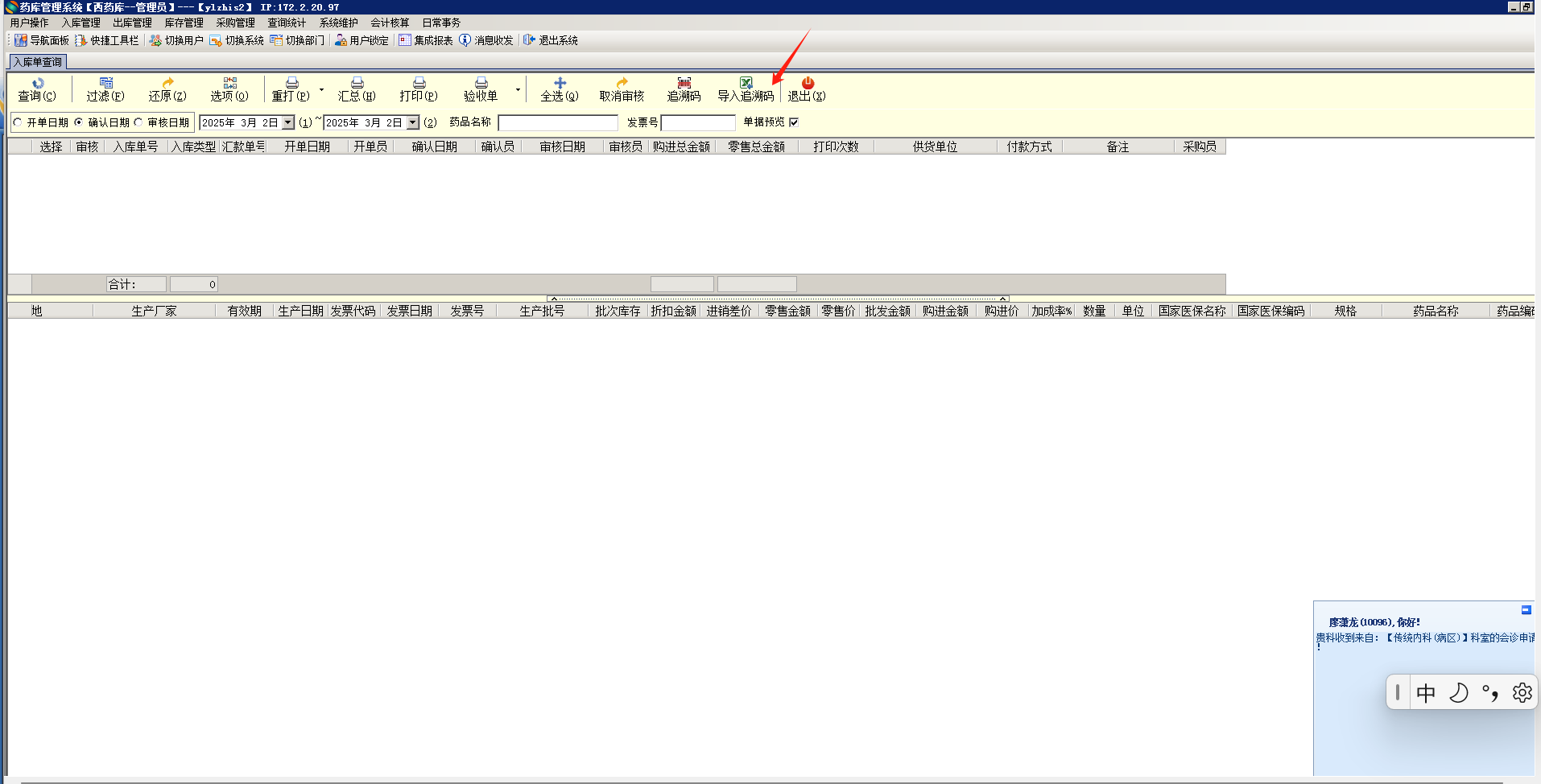Open the input method settings gear

(1522, 693)
